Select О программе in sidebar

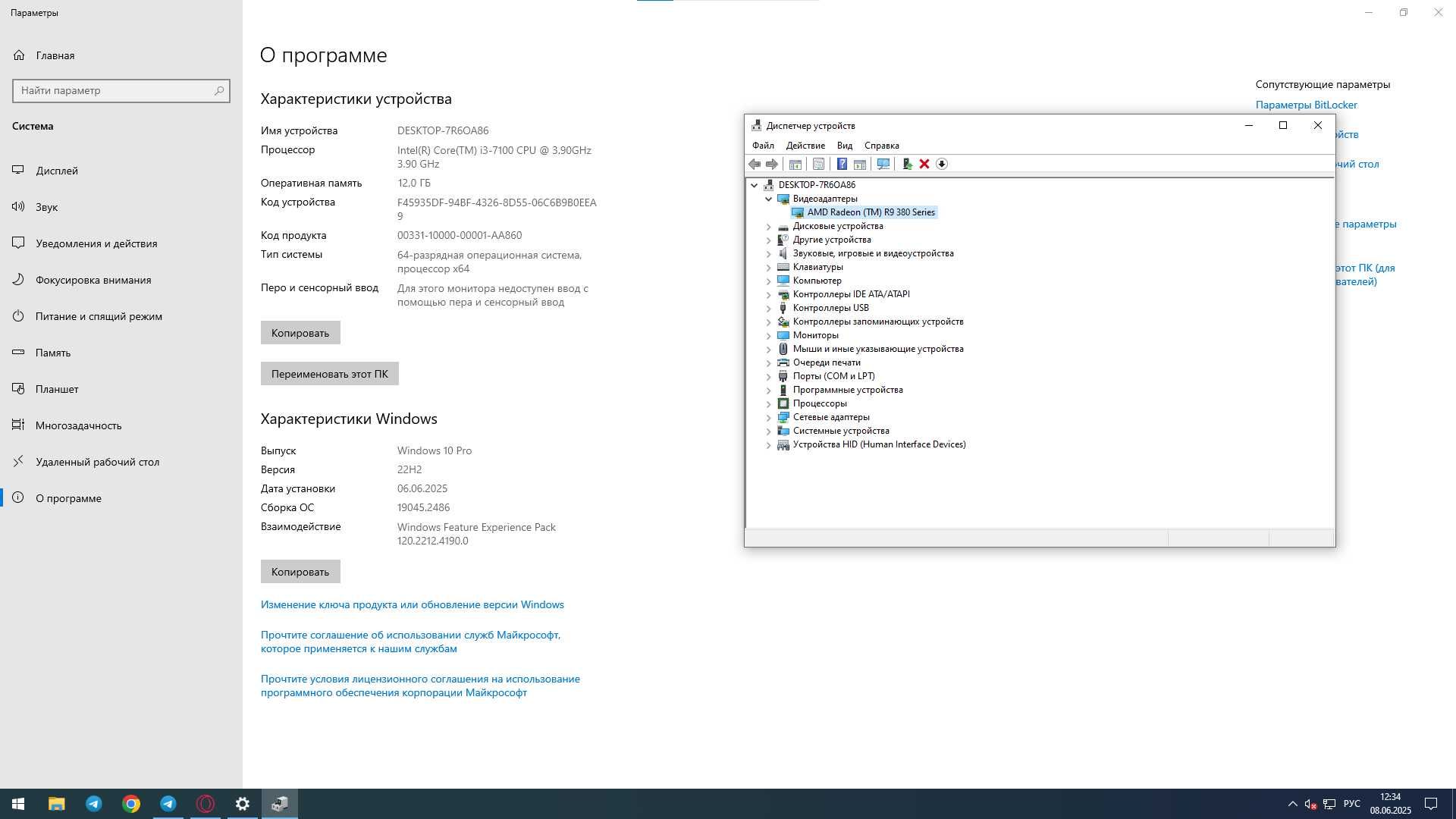pos(121,498)
